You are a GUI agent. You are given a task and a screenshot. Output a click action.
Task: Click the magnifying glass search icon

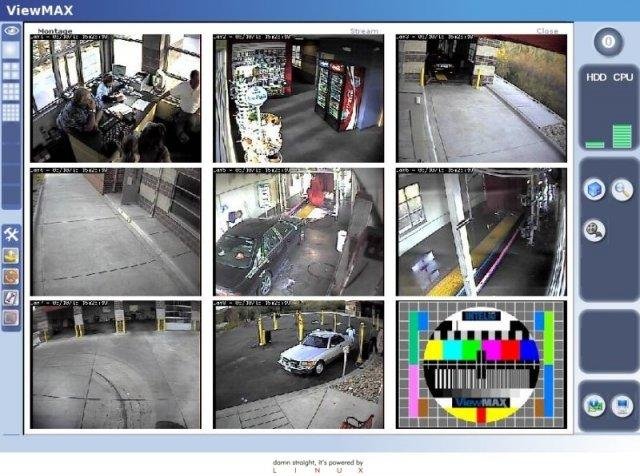coord(622,189)
